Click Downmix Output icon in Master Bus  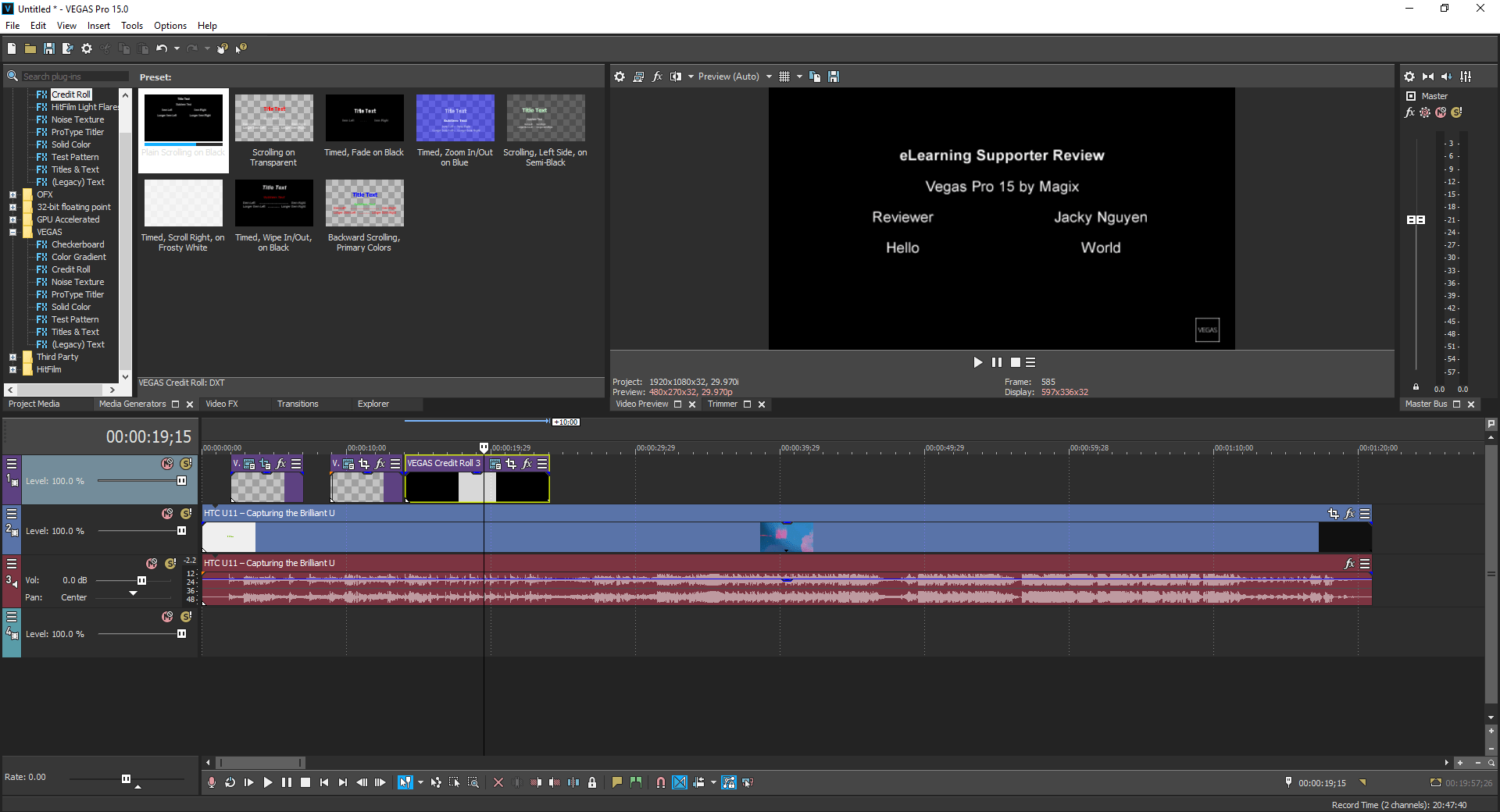tap(1428, 77)
